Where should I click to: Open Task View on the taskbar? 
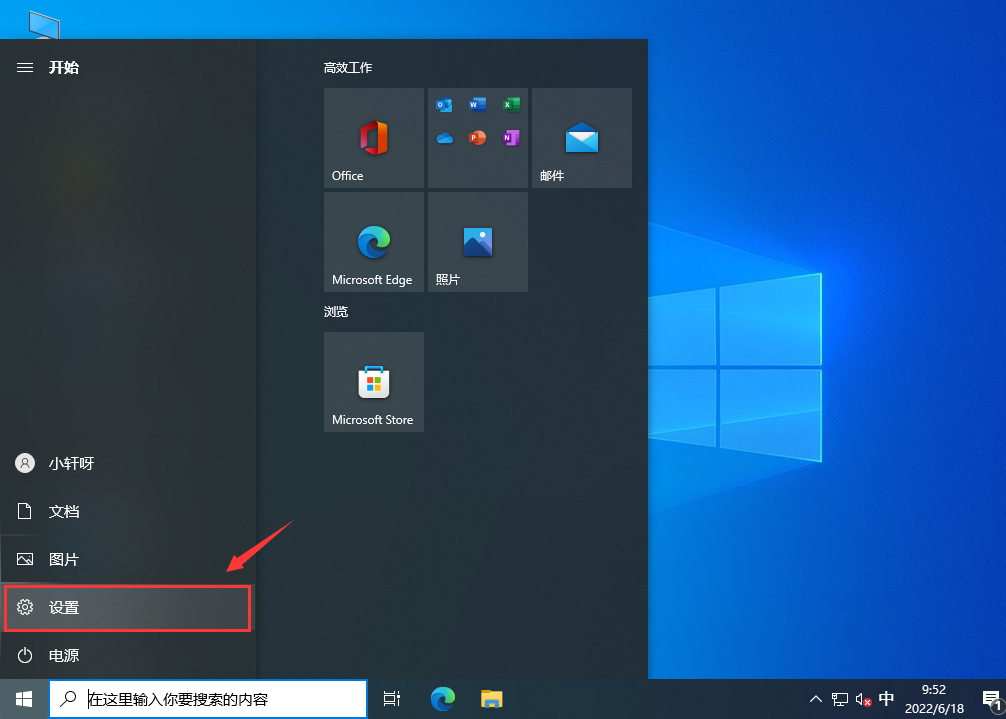(x=391, y=699)
